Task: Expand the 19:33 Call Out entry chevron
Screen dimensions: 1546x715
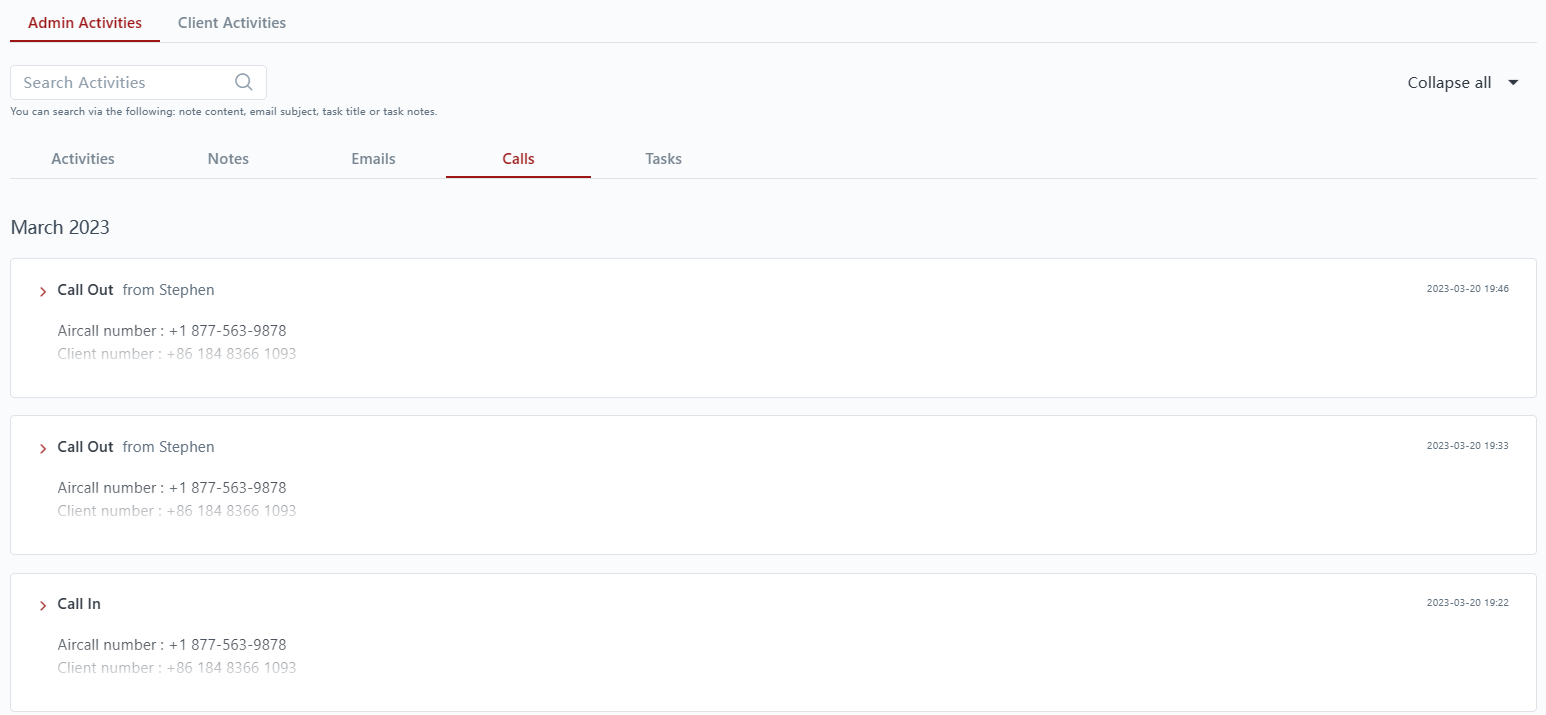Action: click(x=43, y=448)
